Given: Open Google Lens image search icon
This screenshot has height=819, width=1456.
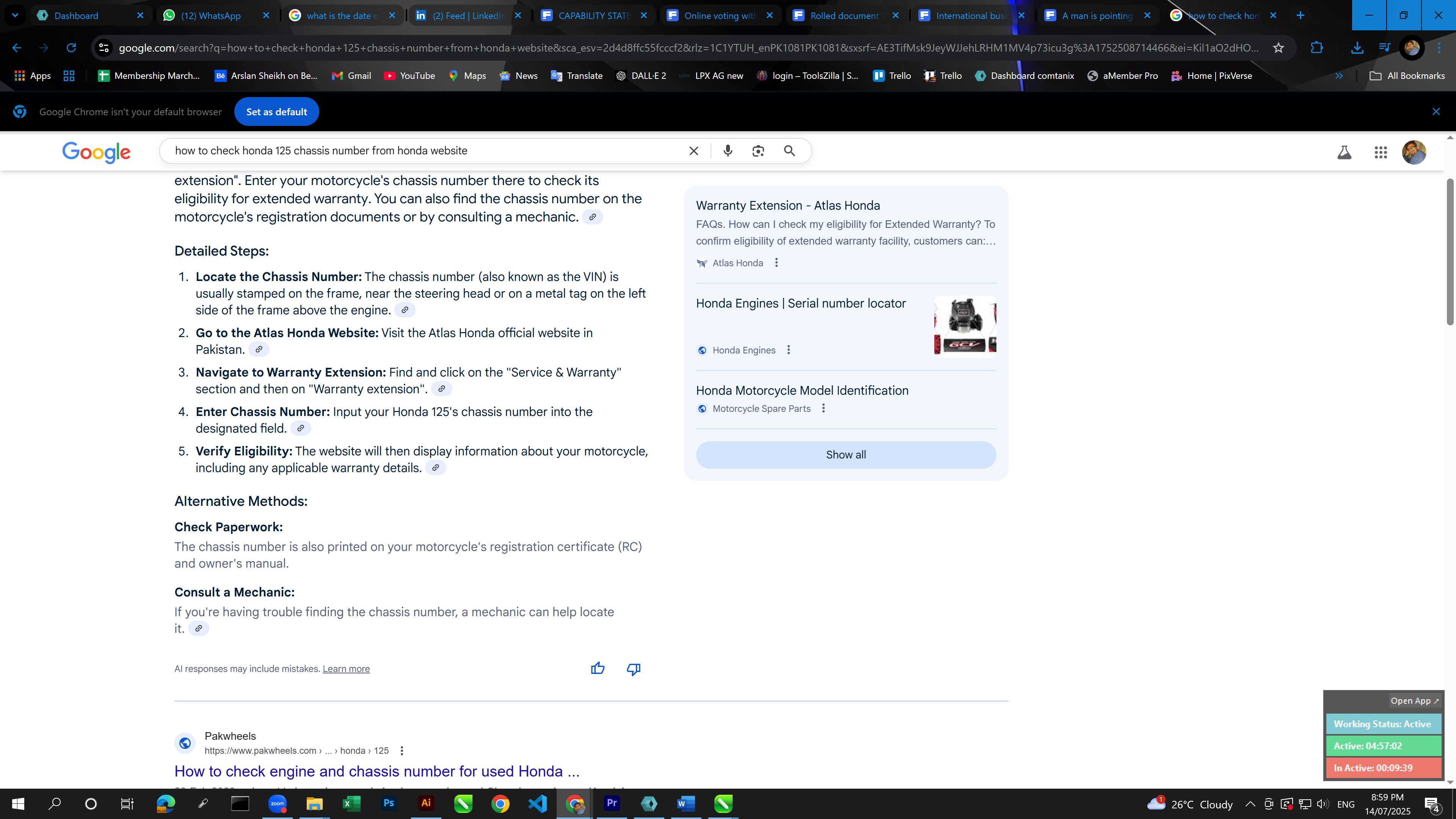Looking at the screenshot, I should click(x=758, y=151).
